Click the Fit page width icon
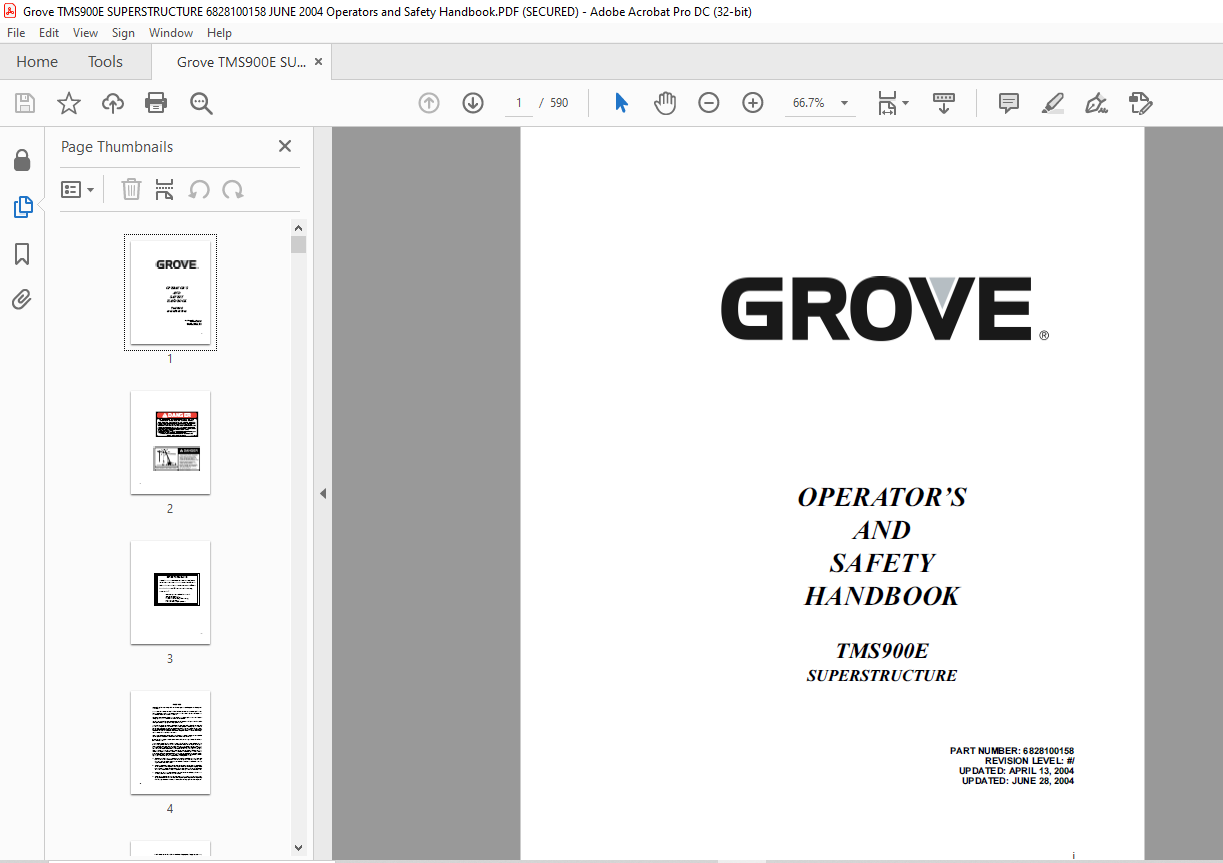Image resolution: width=1223 pixels, height=863 pixels. tap(887, 103)
